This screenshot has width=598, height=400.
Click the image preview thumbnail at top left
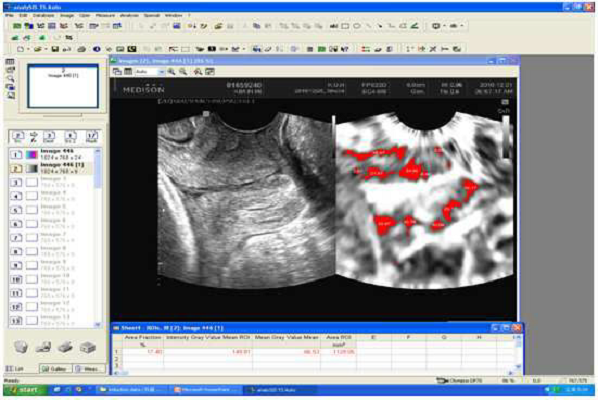(x=63, y=86)
